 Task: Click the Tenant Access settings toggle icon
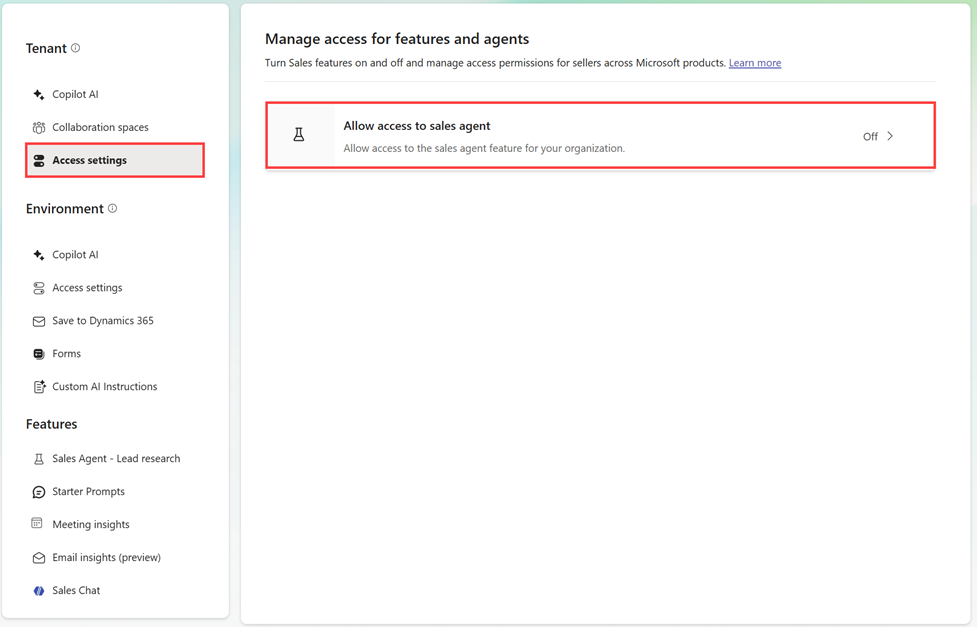coord(39,161)
